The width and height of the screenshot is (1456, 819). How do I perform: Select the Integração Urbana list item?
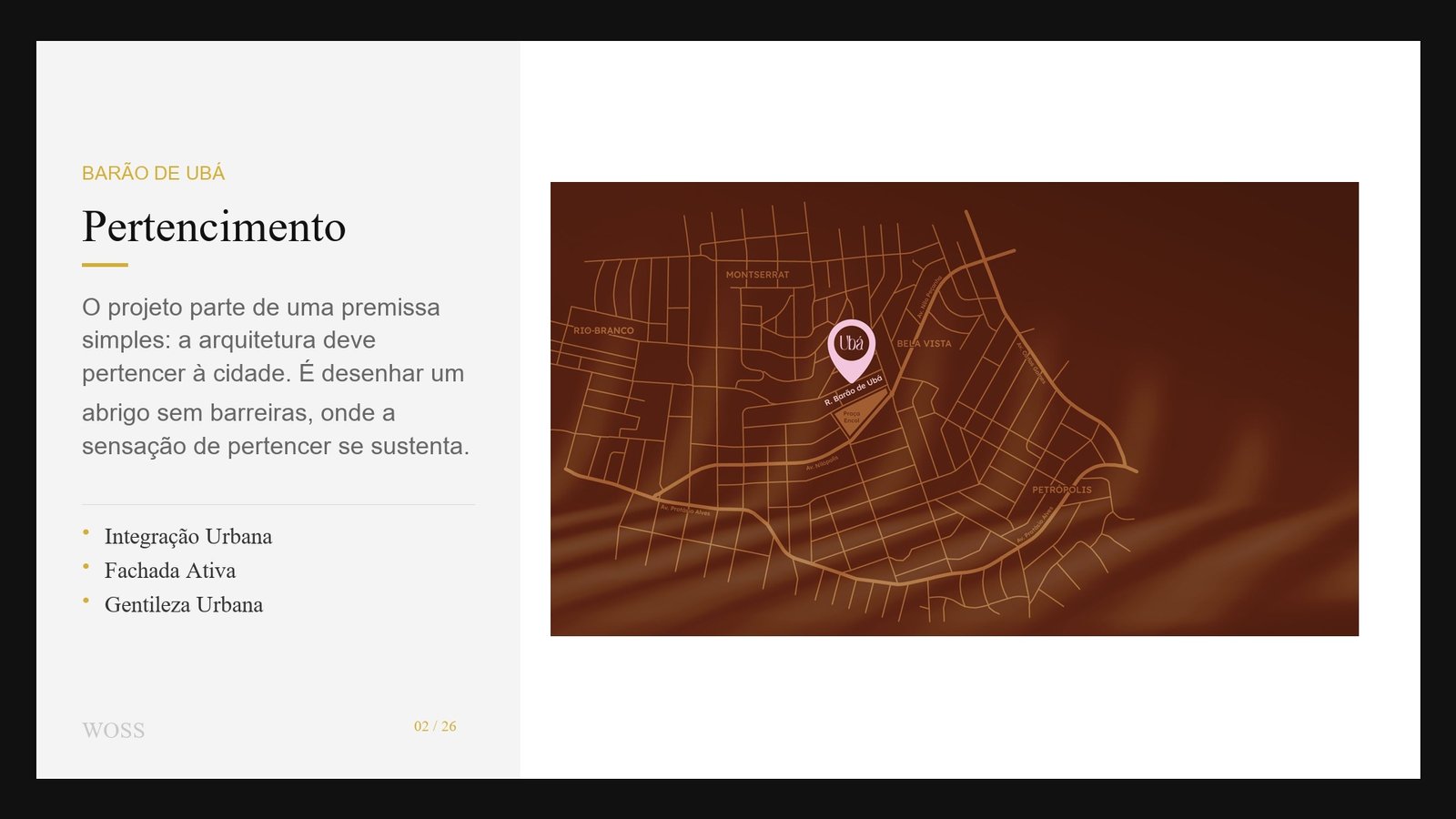tap(188, 537)
